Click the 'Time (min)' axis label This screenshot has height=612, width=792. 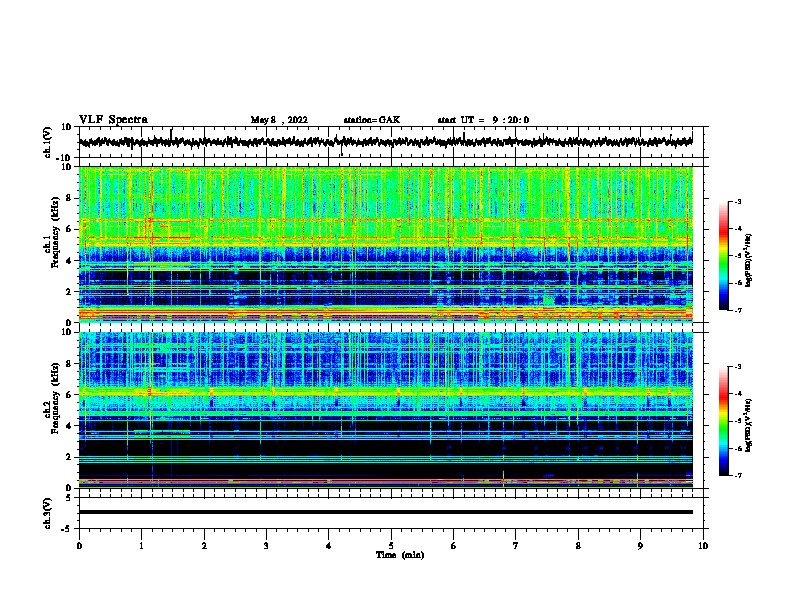point(400,555)
